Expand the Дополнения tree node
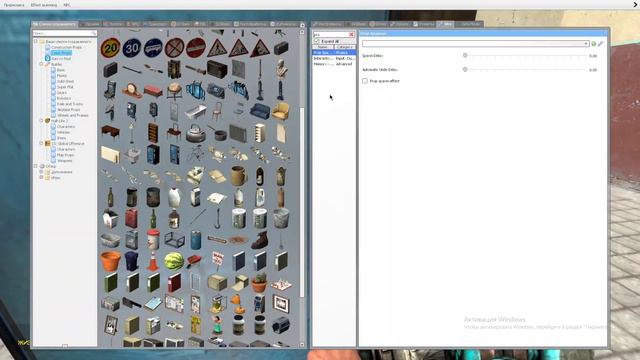640x360 pixels. point(41,172)
